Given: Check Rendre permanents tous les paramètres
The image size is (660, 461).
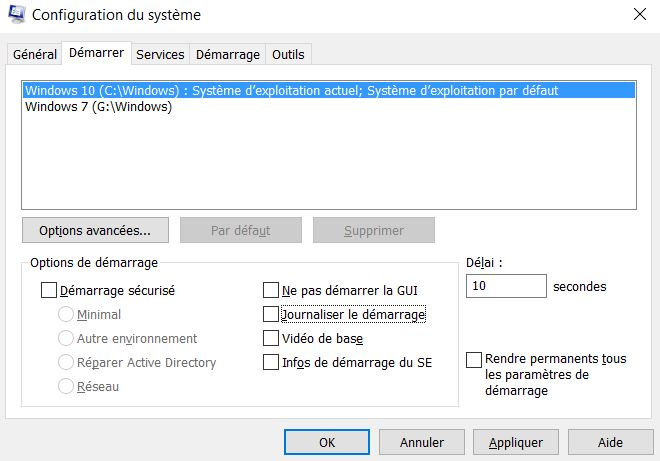Looking at the screenshot, I should click(x=475, y=359).
